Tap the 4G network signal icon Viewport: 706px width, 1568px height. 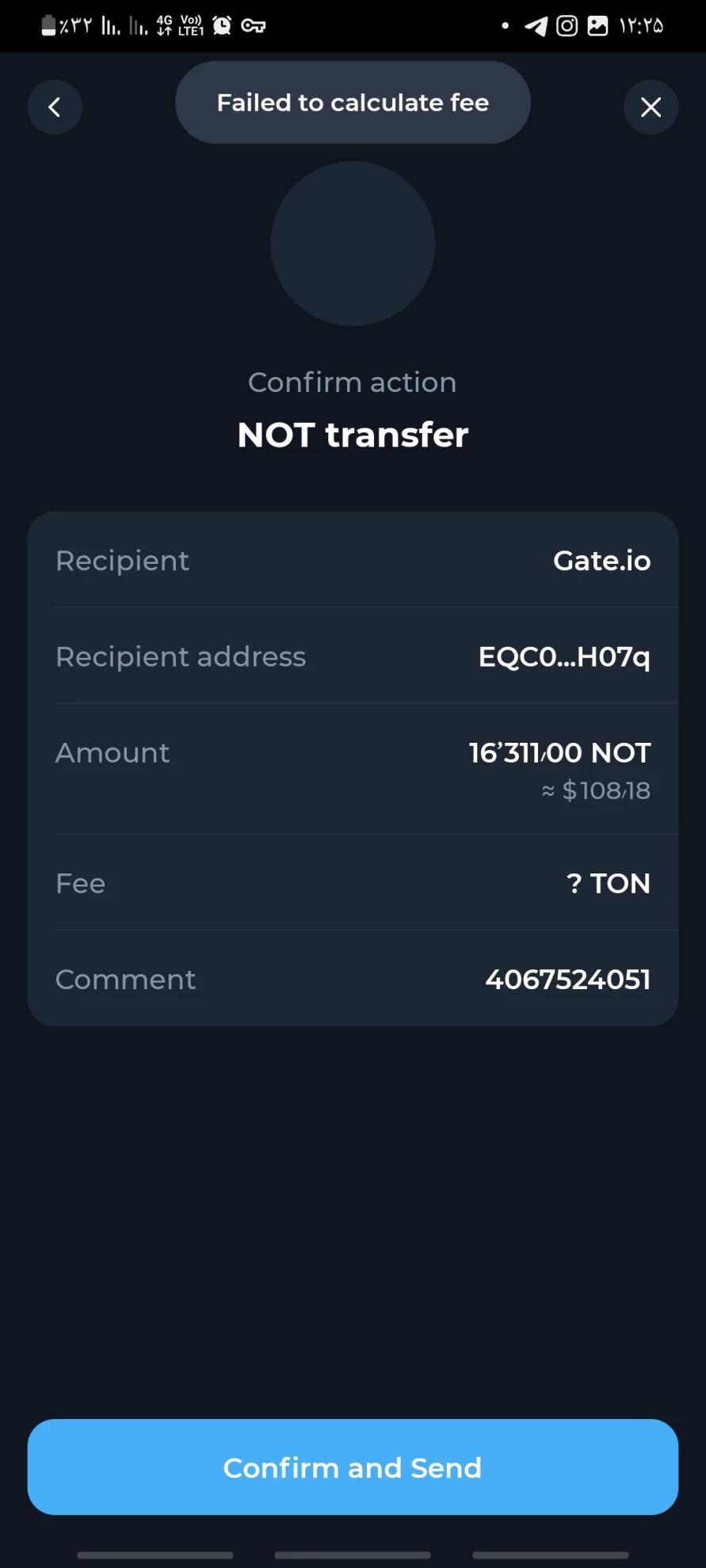(x=164, y=26)
